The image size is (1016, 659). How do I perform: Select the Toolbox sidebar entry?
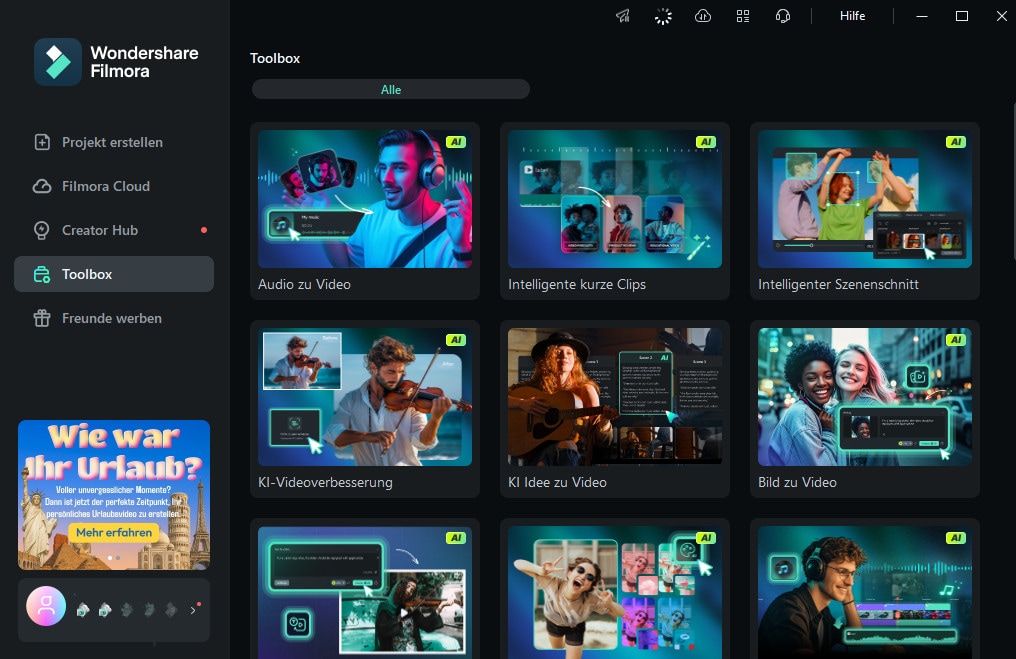coord(114,274)
